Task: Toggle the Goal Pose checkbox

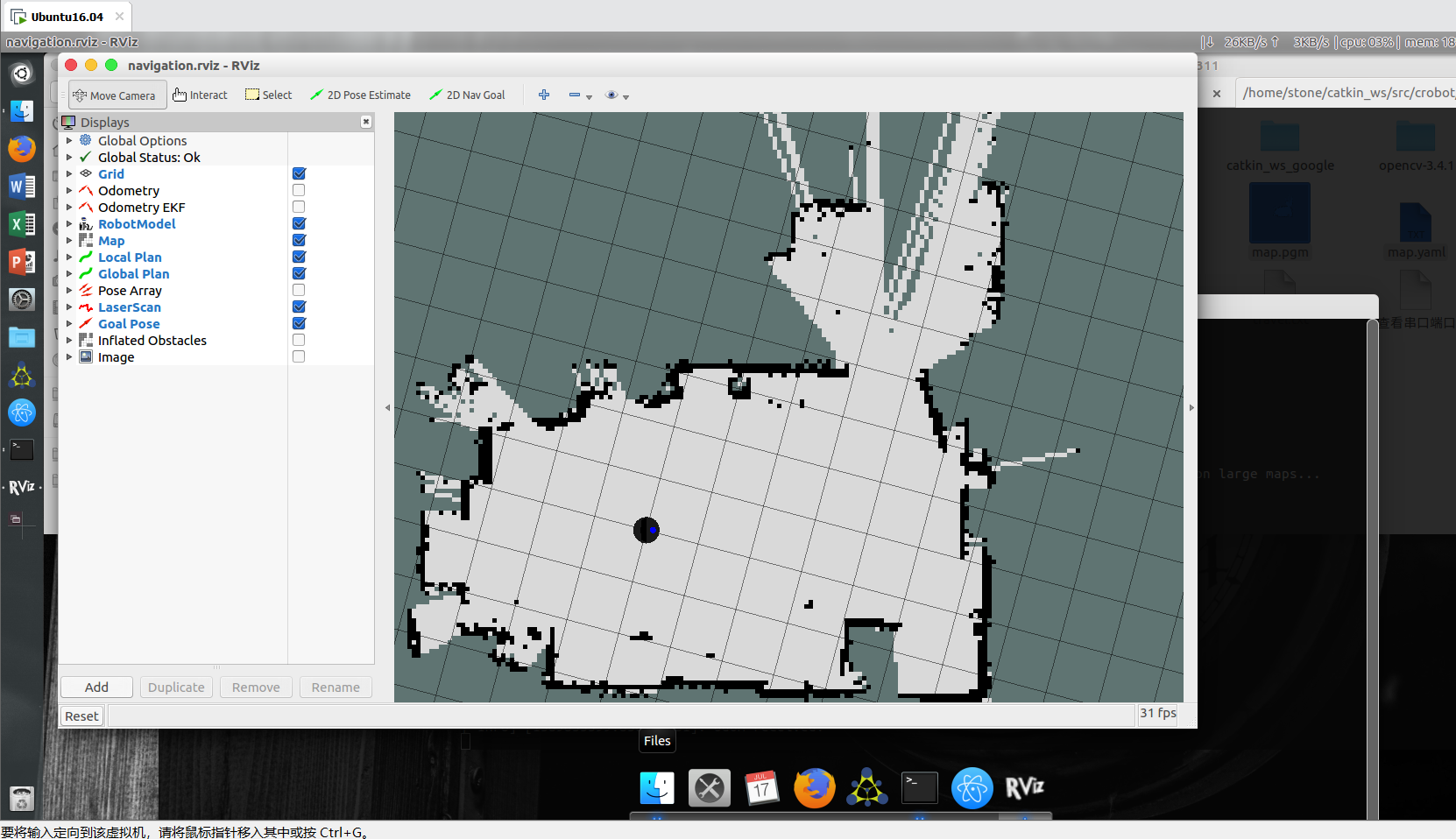Action: point(299,324)
